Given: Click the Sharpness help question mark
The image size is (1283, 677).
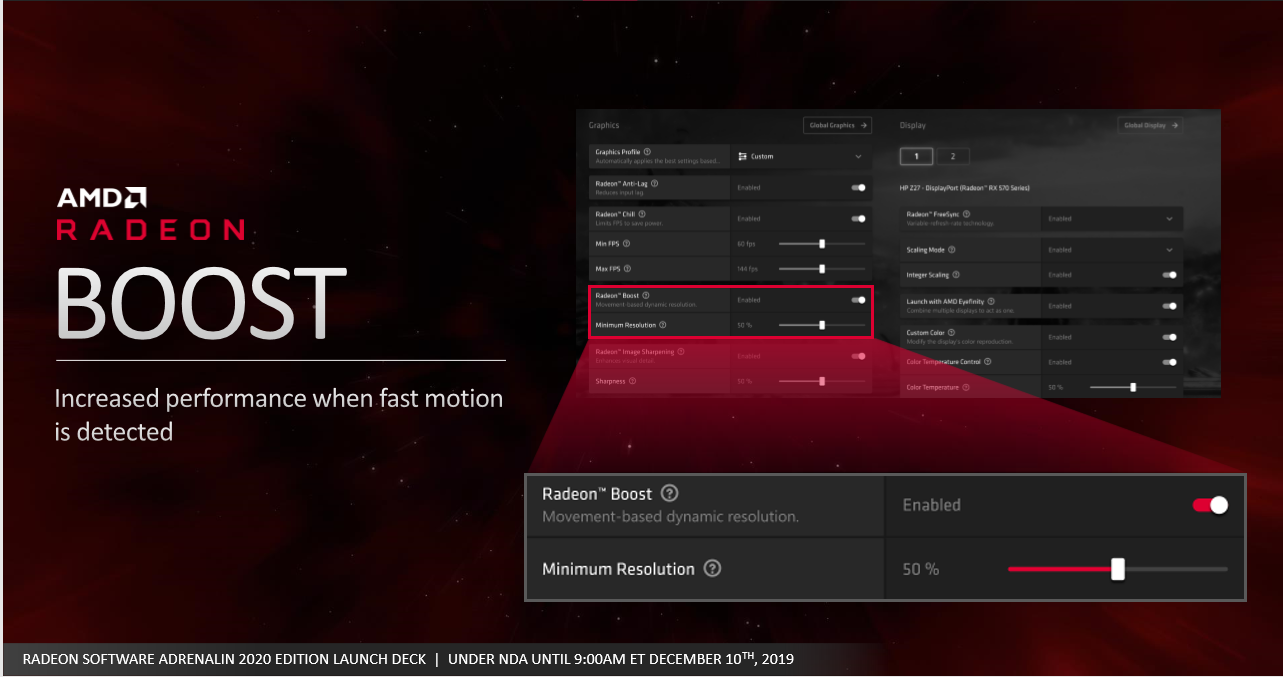Looking at the screenshot, I should click(x=632, y=381).
